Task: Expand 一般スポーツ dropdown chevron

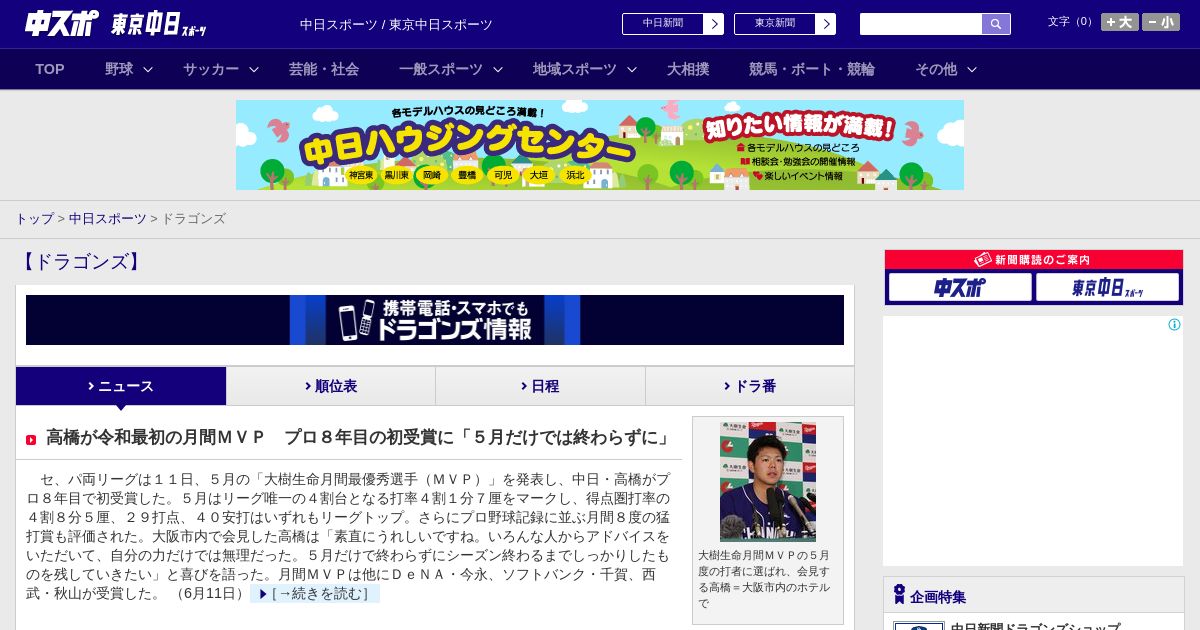Action: pos(498,69)
